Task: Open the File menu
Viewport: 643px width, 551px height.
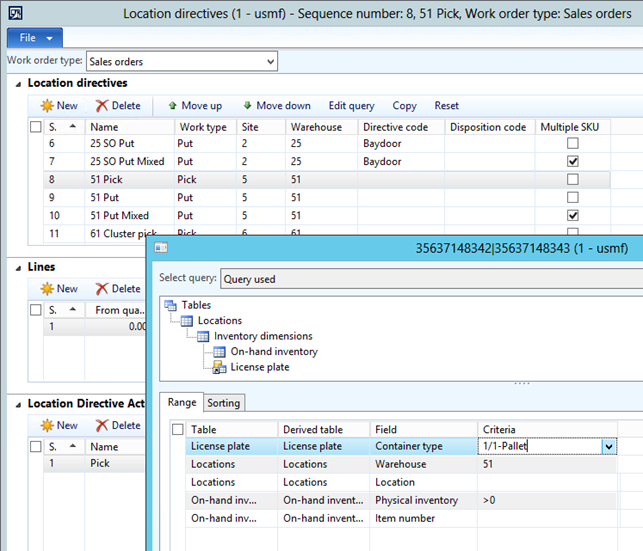Action: pyautogui.click(x=34, y=38)
